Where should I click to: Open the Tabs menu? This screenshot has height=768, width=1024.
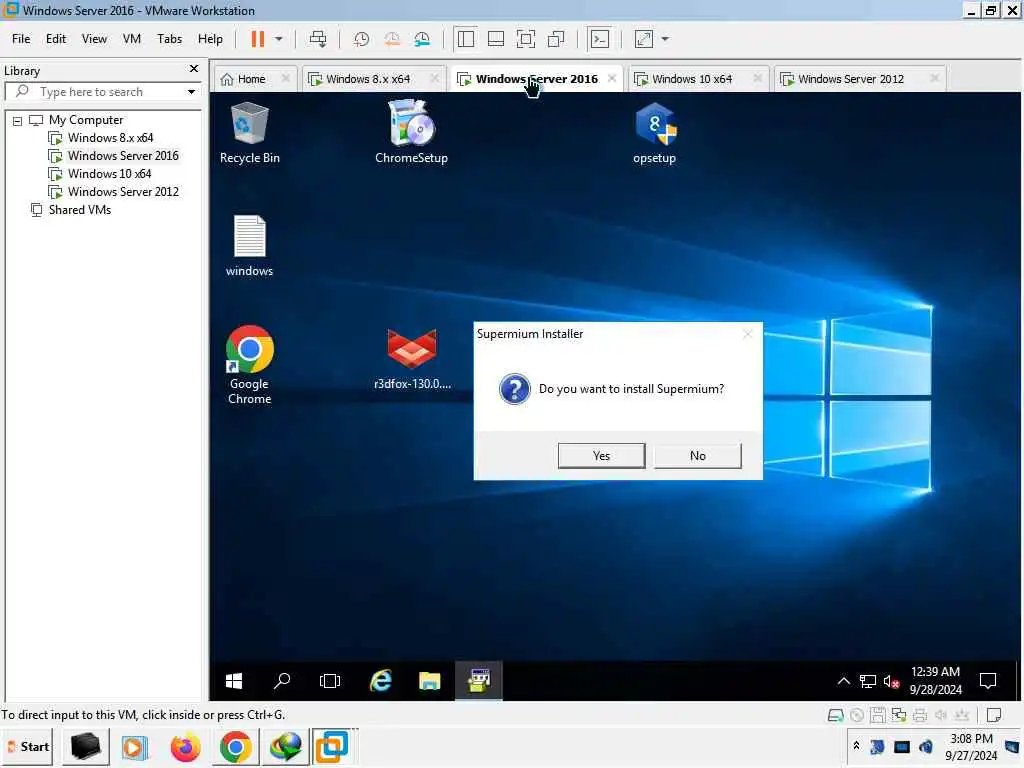[x=169, y=39]
